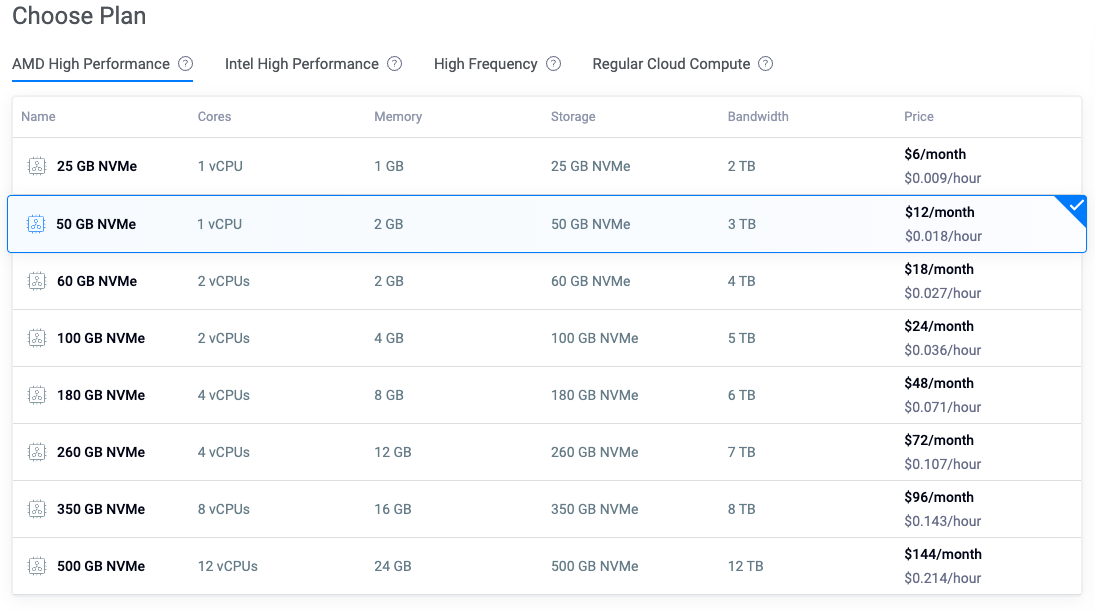Choose the 180 GB NVMe plan

click(x=100, y=396)
